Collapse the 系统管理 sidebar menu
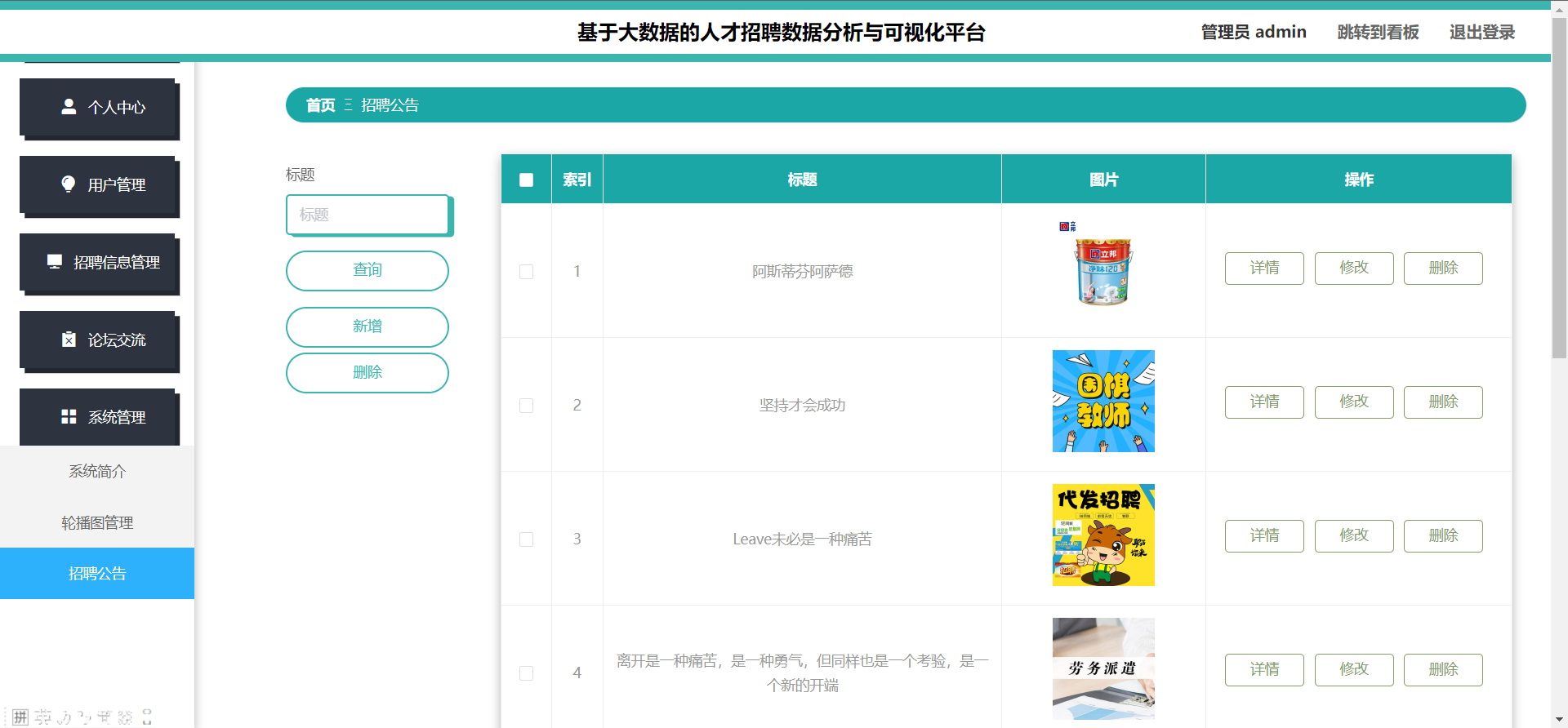 coord(100,417)
